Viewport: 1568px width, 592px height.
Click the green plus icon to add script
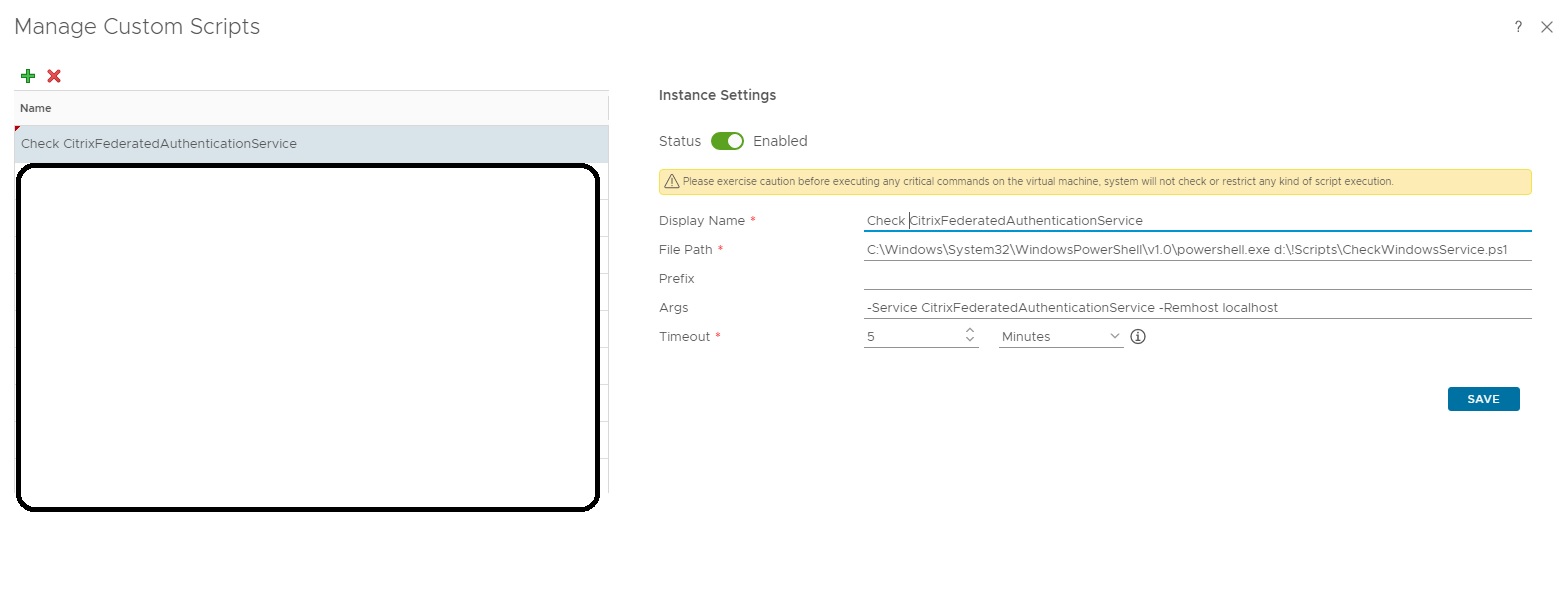tap(28, 76)
